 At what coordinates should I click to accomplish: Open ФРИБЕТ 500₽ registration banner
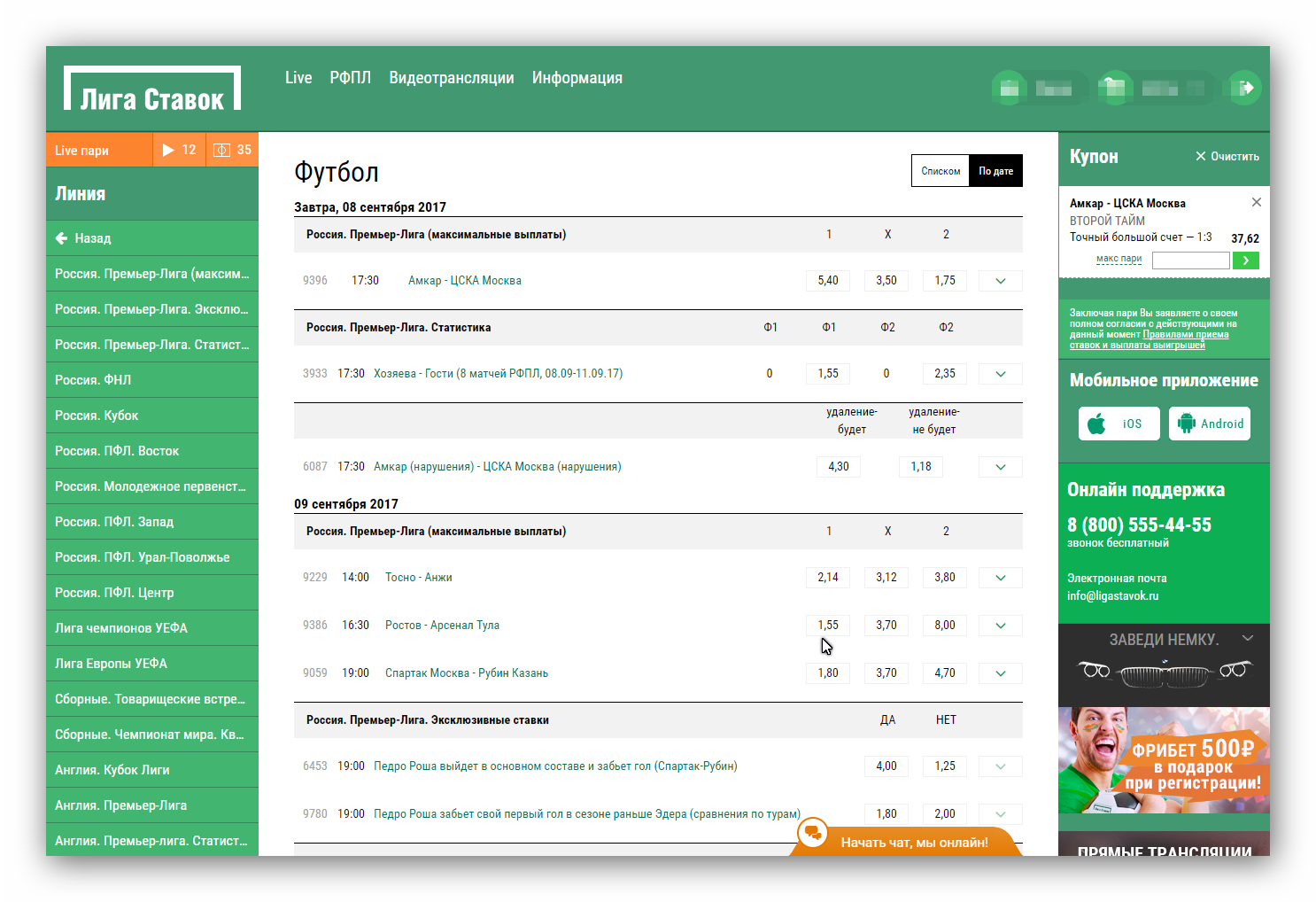pyautogui.click(x=1164, y=760)
